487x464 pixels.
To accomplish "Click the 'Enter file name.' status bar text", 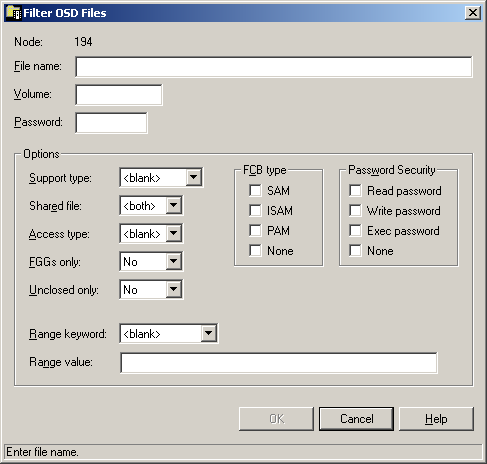I will coord(42,452).
